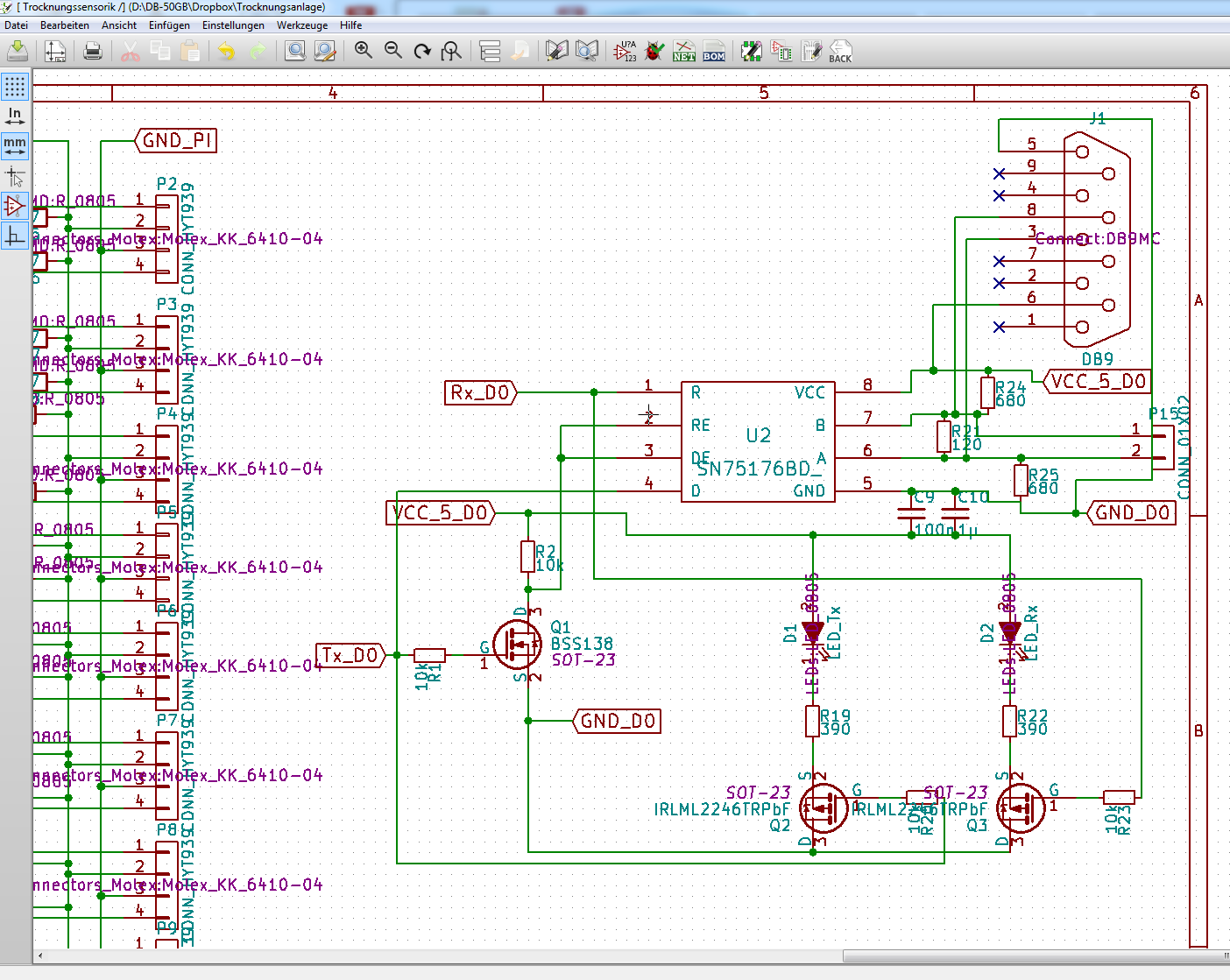The height and width of the screenshot is (980, 1230).
Task: Open the Datei menu
Action: pyautogui.click(x=17, y=25)
